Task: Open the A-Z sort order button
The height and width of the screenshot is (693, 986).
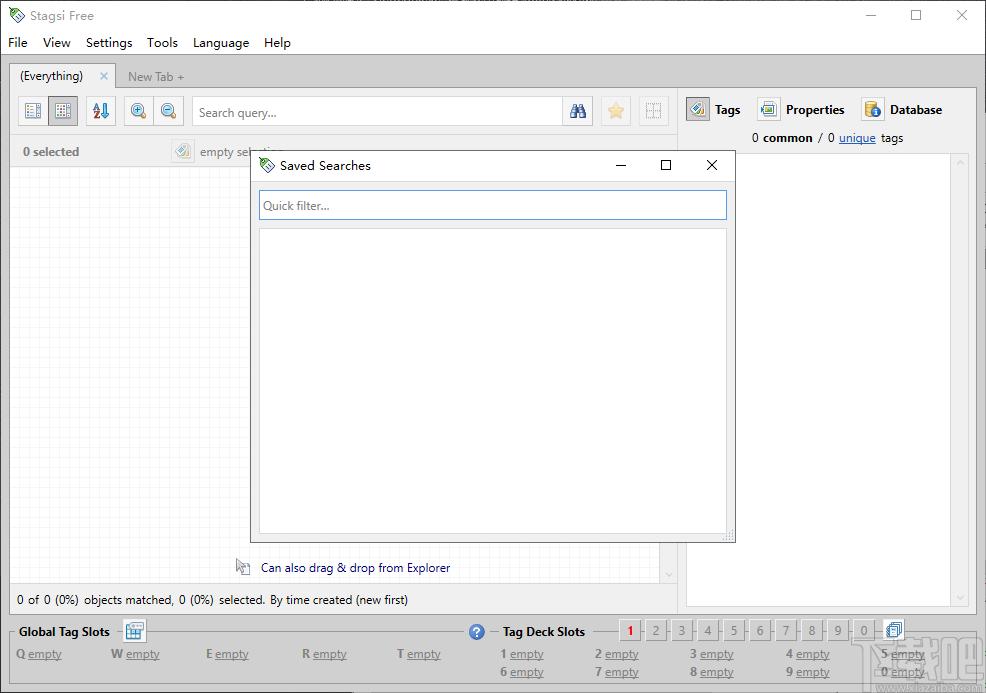Action: click(x=101, y=111)
